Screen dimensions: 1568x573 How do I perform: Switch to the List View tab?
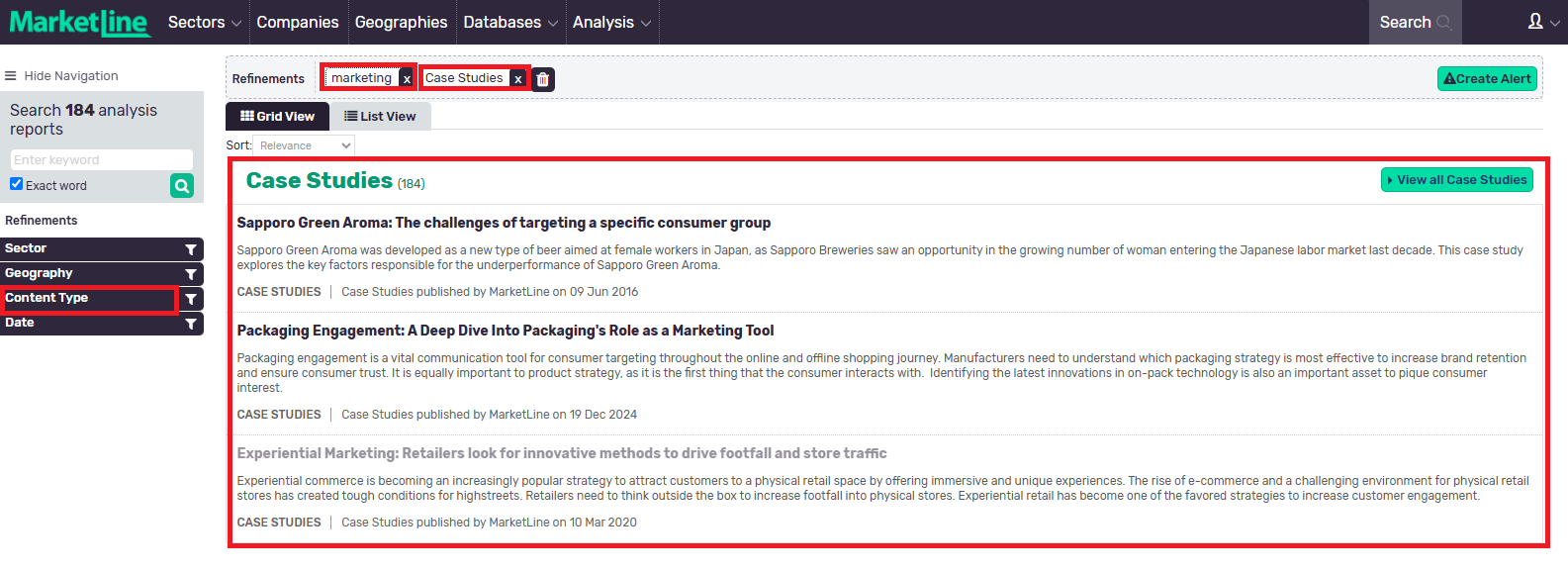[380, 117]
